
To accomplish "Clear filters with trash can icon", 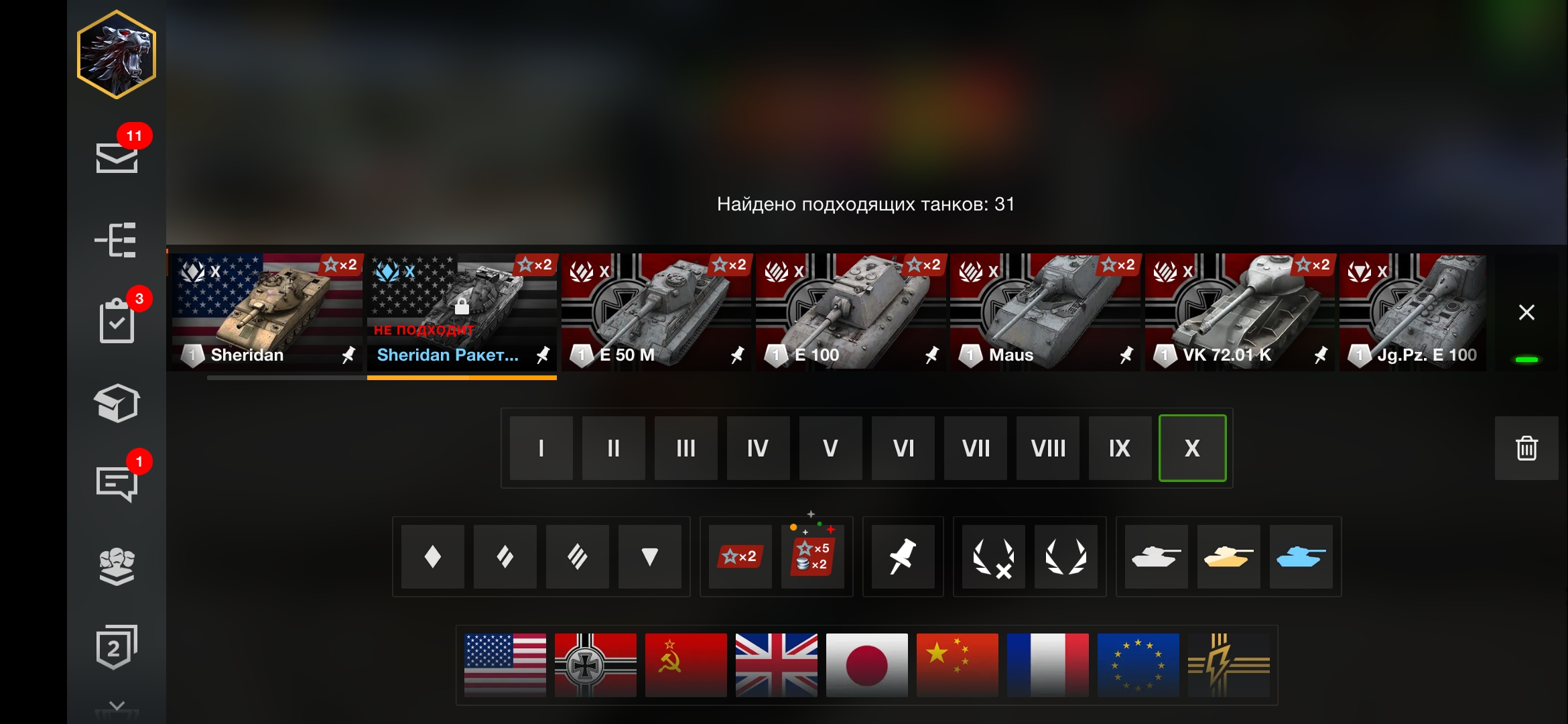I will 1526,448.
